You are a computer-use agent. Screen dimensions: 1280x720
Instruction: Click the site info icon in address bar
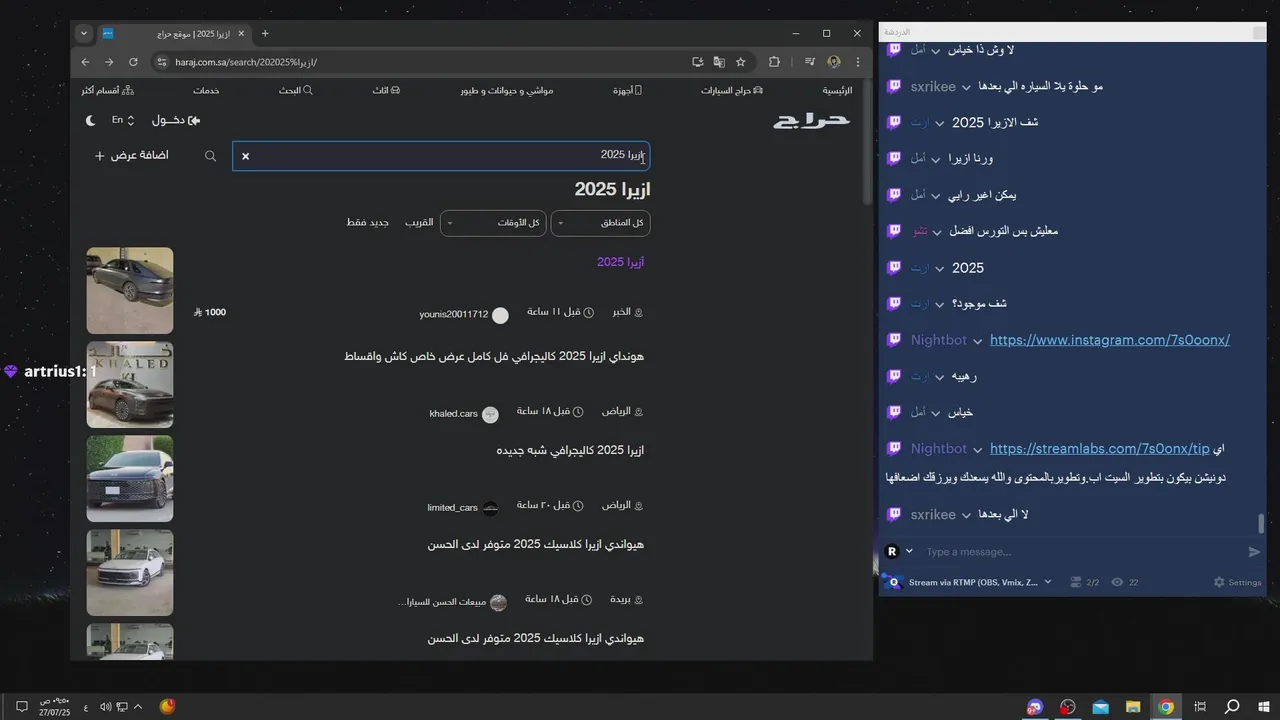pyautogui.click(x=162, y=62)
